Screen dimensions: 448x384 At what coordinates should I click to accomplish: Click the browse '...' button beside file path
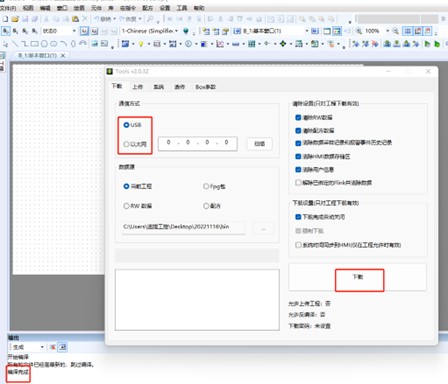(263, 229)
